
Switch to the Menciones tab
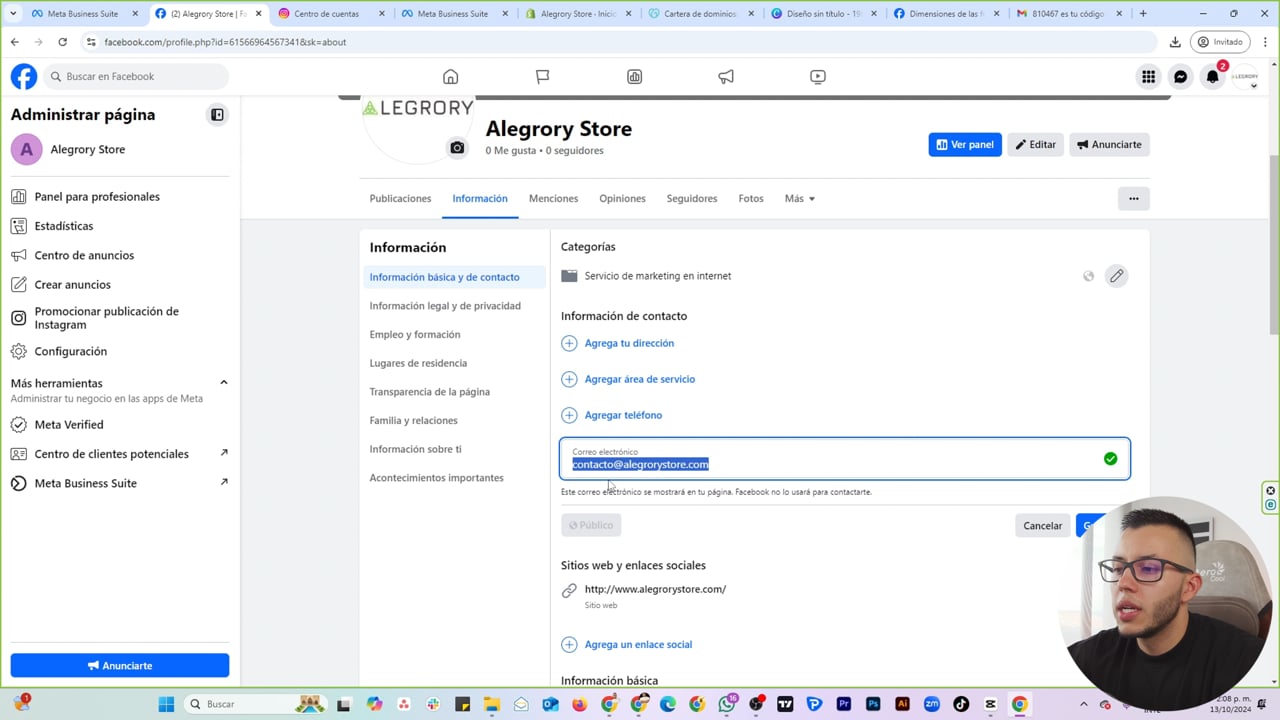tap(553, 198)
